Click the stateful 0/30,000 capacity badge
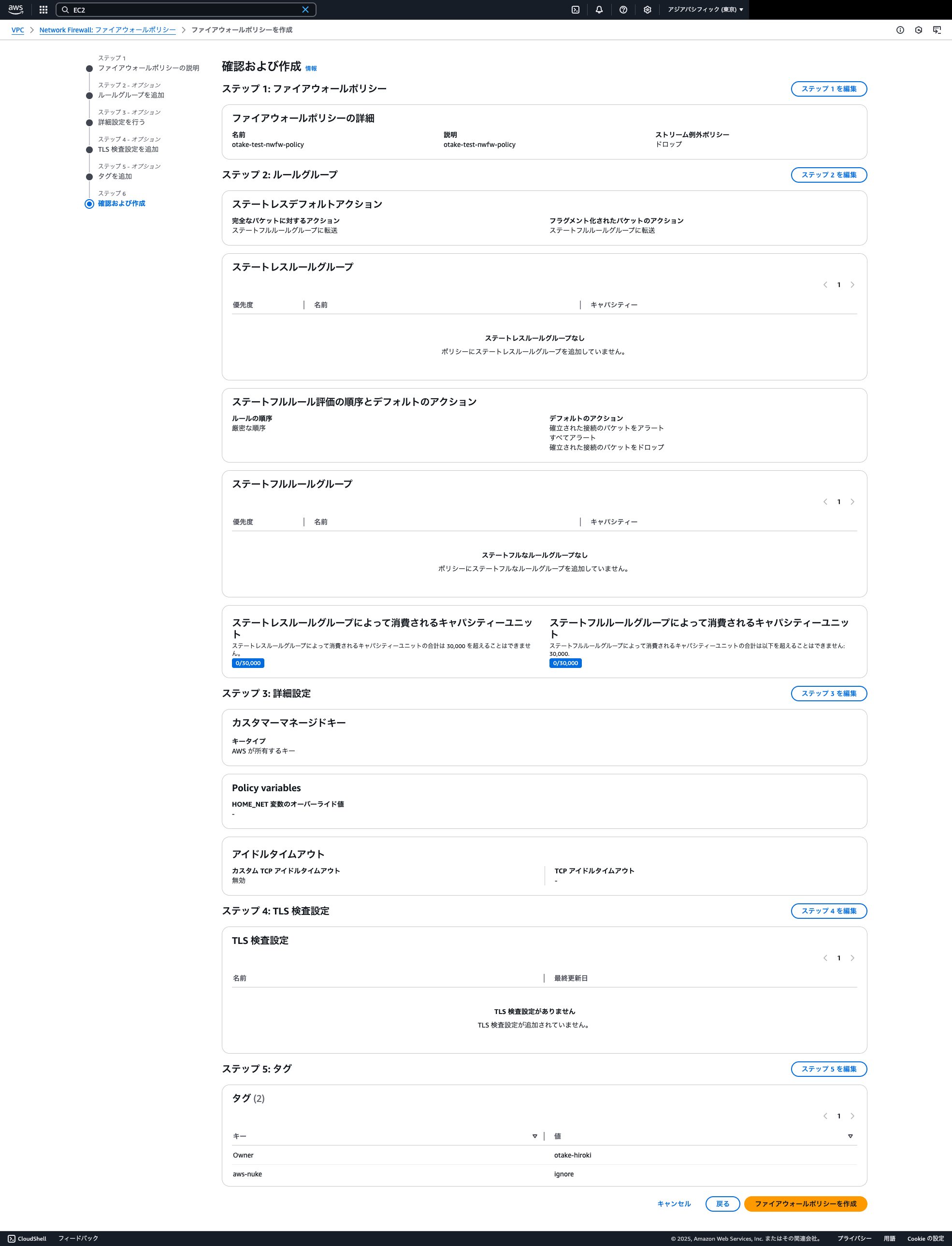 (x=565, y=664)
